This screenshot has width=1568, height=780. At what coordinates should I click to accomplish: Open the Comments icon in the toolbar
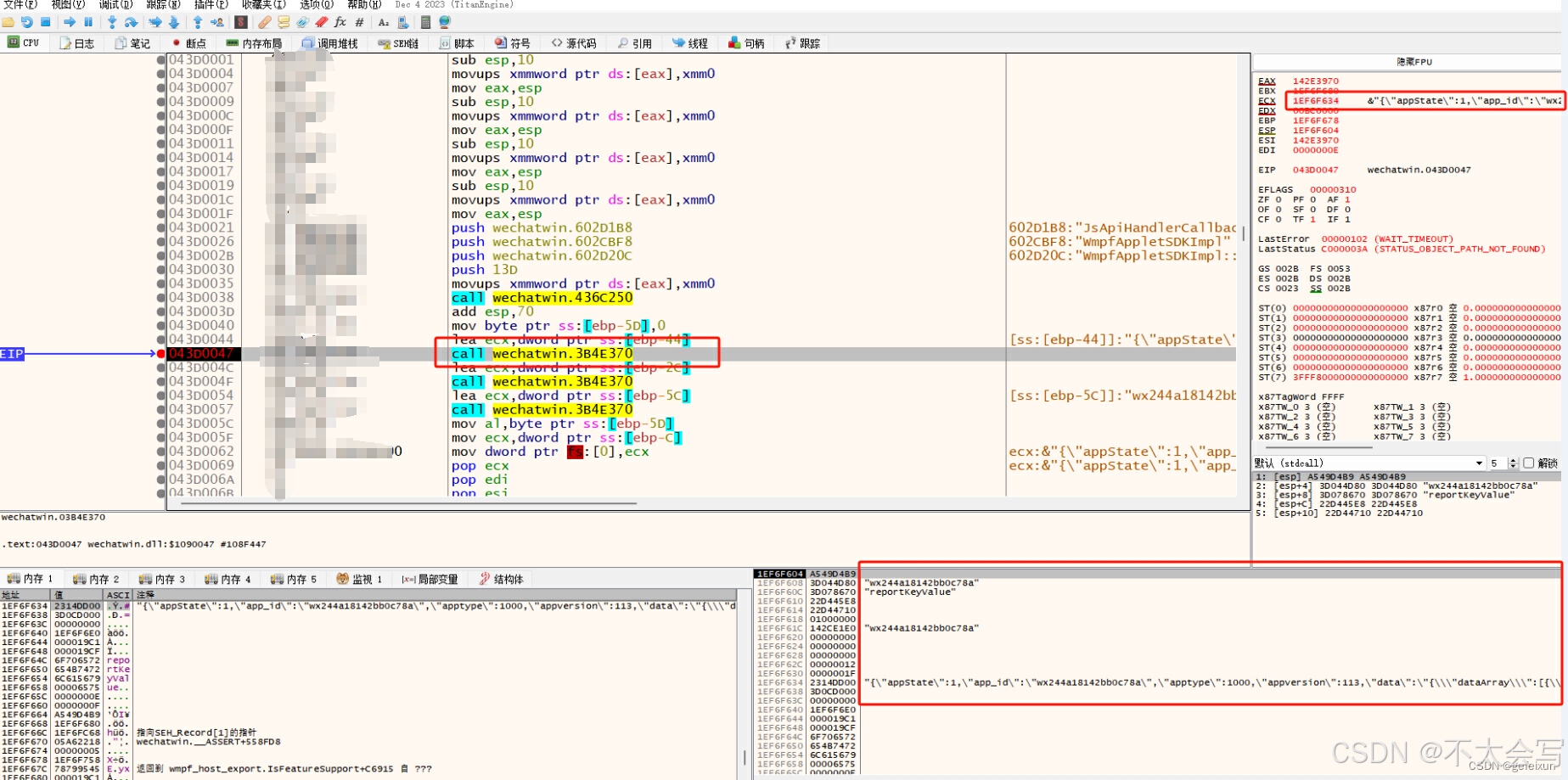(x=284, y=22)
